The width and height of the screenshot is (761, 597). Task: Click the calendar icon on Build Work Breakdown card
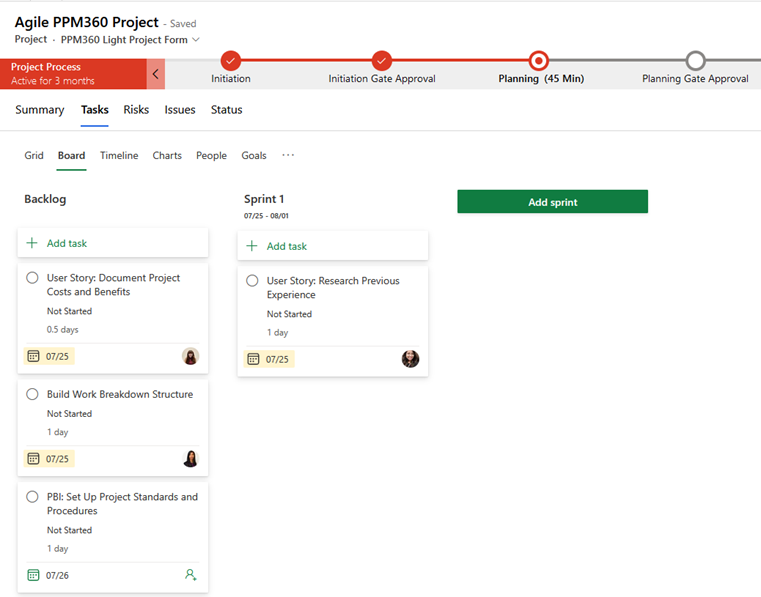[33, 459]
